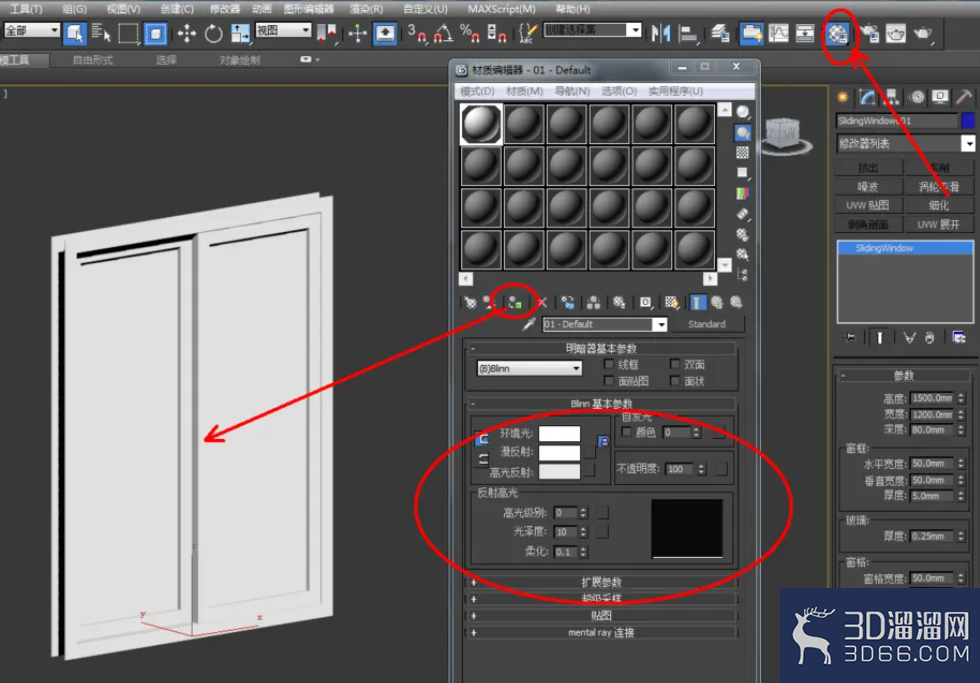Click Reset Map/Mtl X icon

541,303
